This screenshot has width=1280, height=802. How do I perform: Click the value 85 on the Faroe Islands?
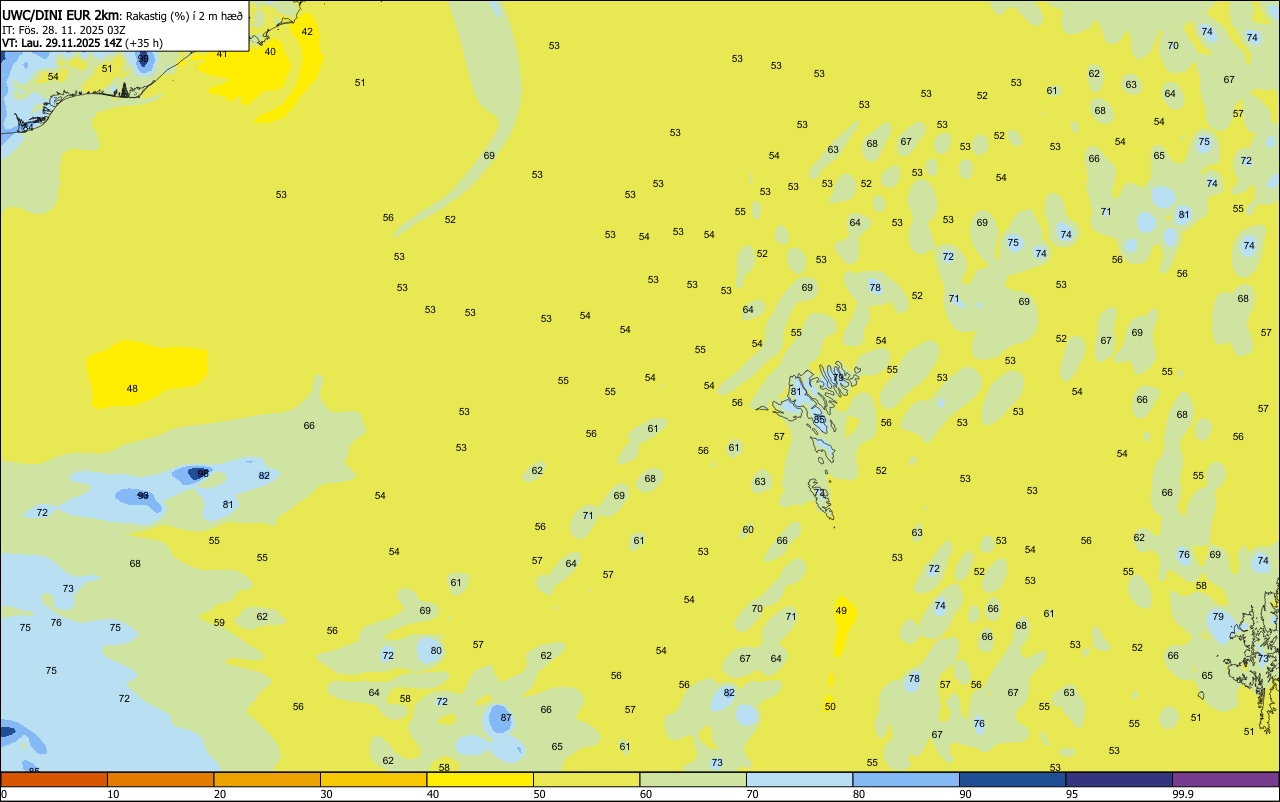point(820,419)
